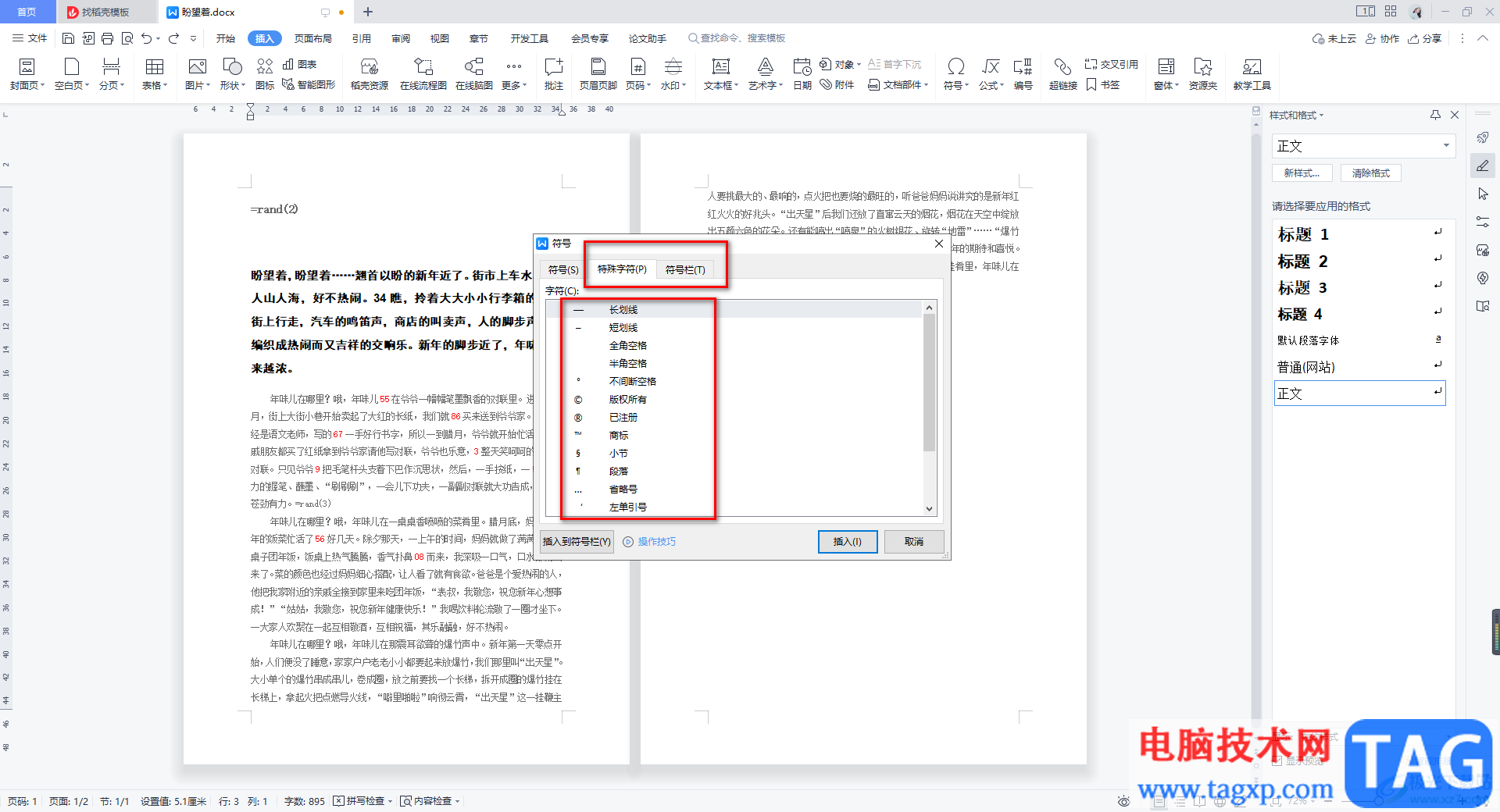Open the 找稻壳模板 document tab
This screenshot has width=1500, height=812.
point(105,12)
